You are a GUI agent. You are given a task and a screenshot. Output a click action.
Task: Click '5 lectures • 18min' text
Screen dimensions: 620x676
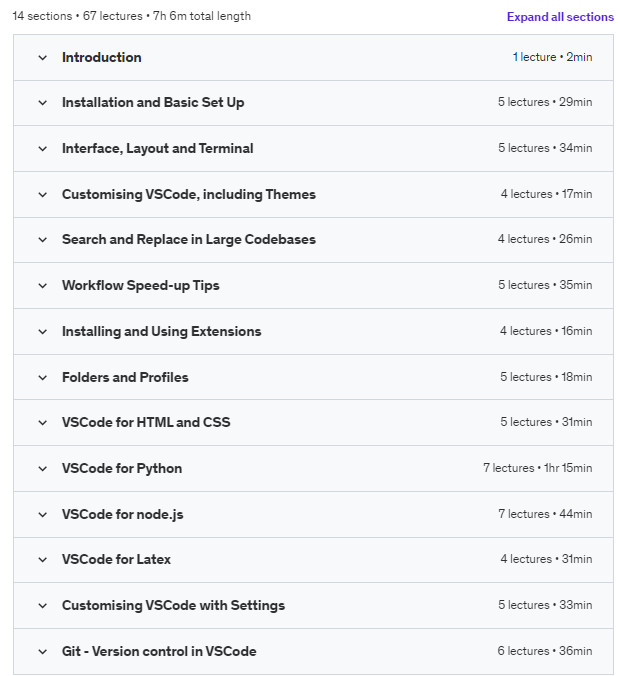point(546,377)
